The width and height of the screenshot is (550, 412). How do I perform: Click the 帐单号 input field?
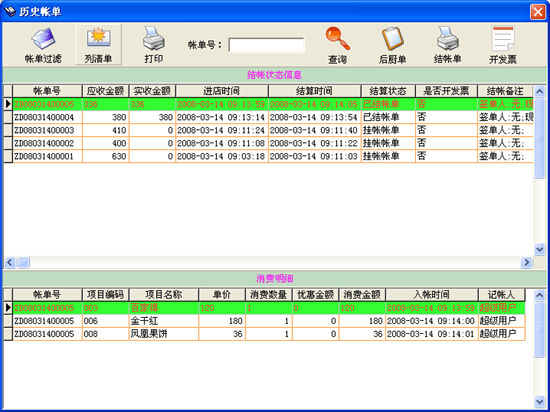coord(266,45)
